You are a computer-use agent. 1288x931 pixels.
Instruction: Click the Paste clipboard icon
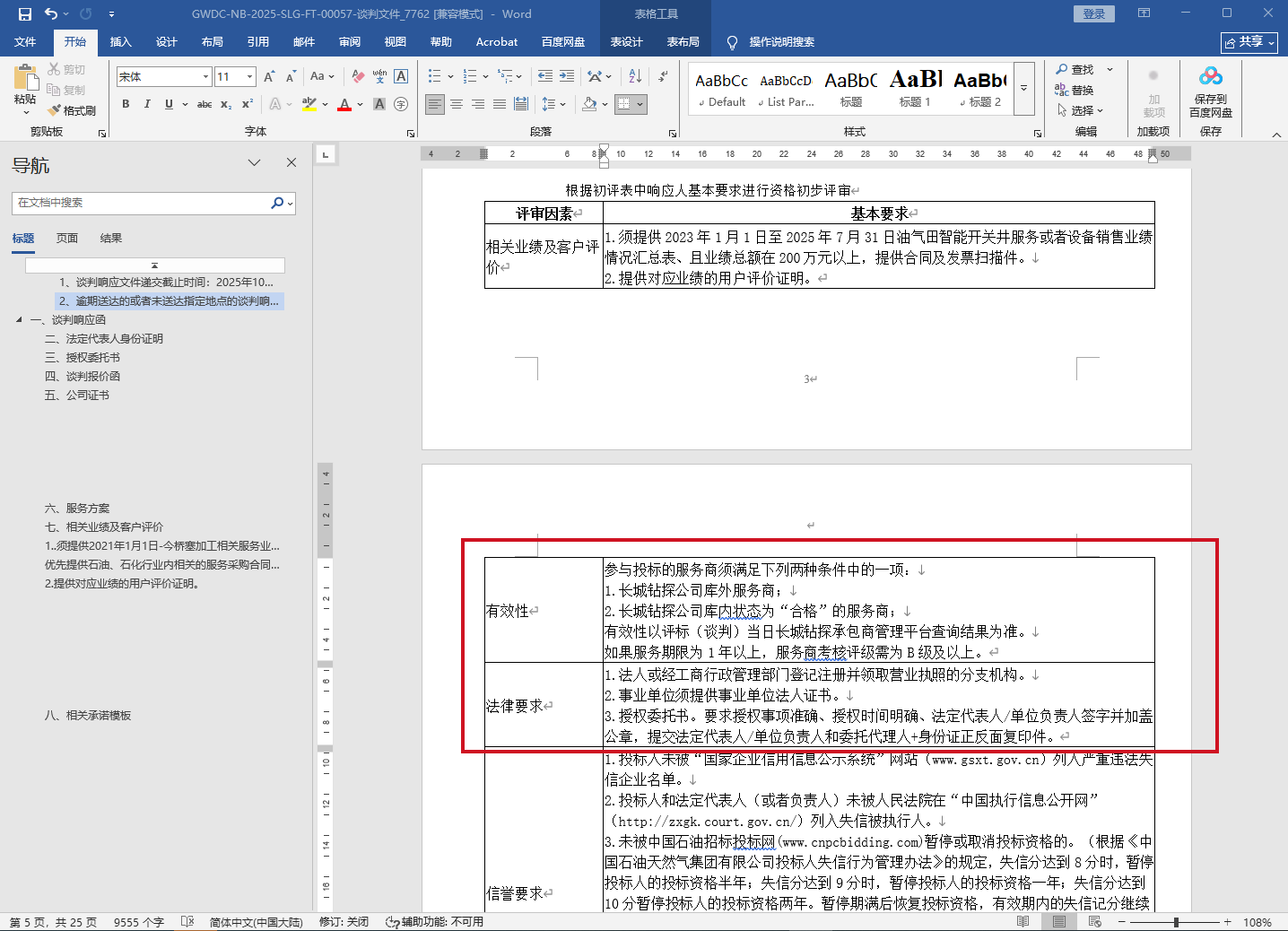(25, 77)
